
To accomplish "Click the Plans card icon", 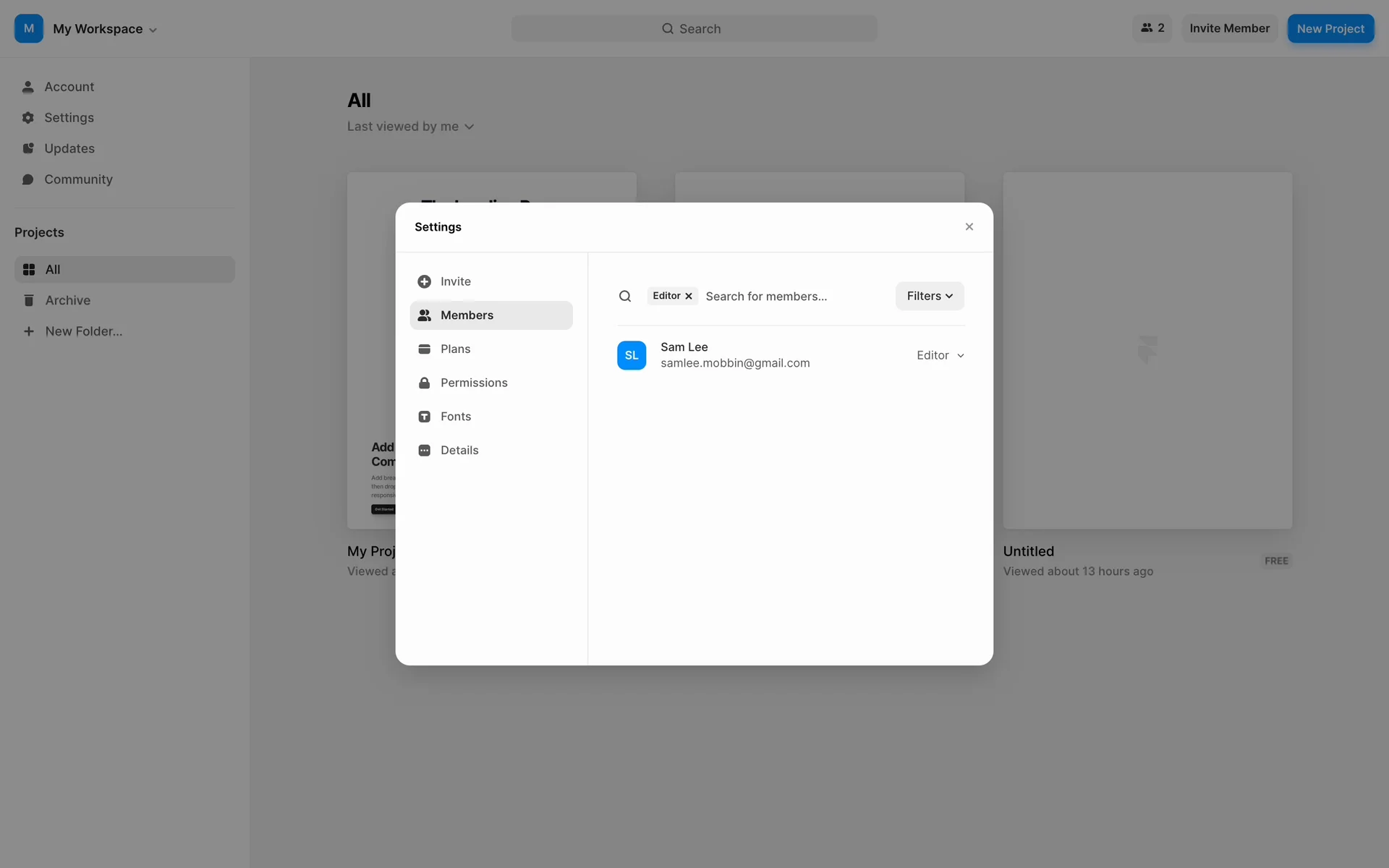I will click(x=425, y=349).
